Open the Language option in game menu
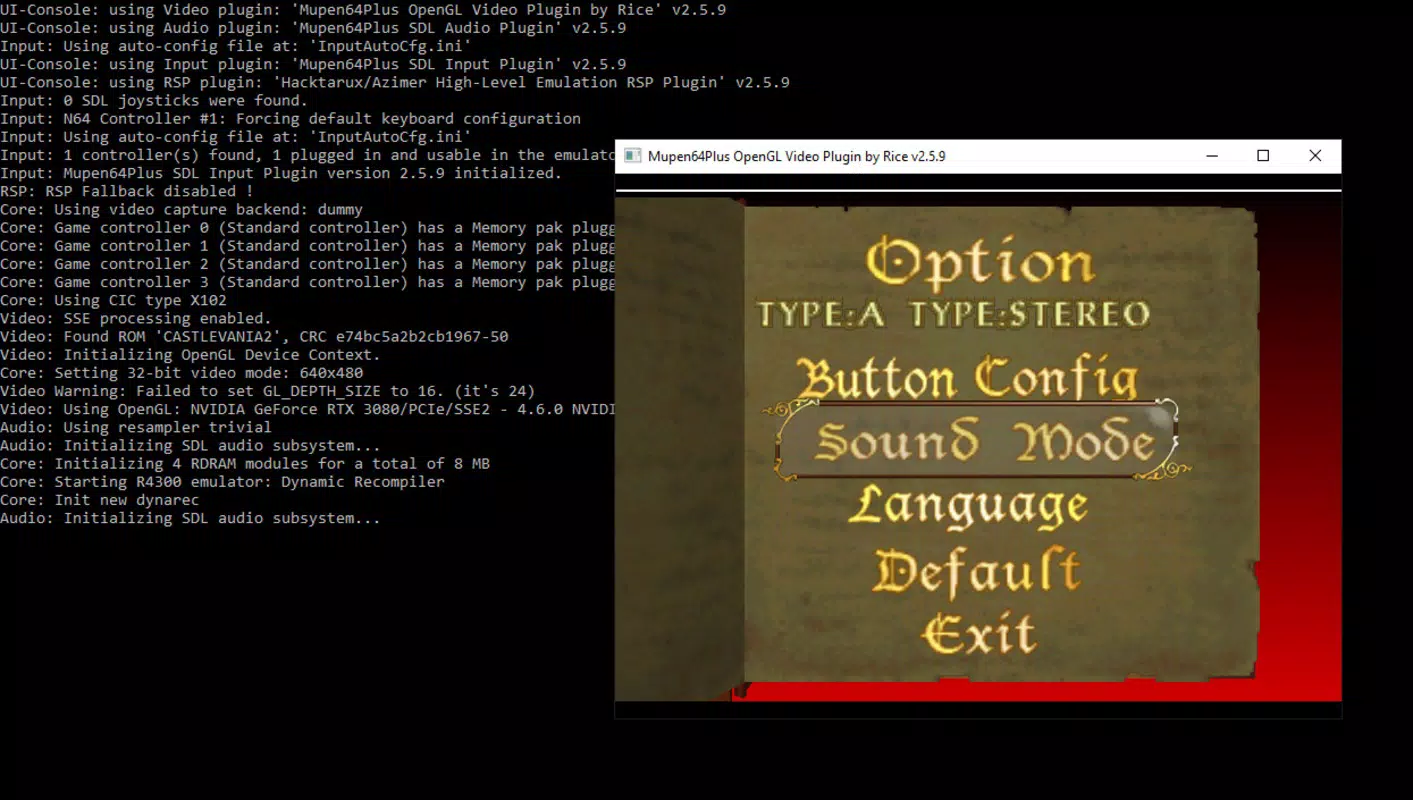Viewport: 1413px width, 800px height. 968,505
